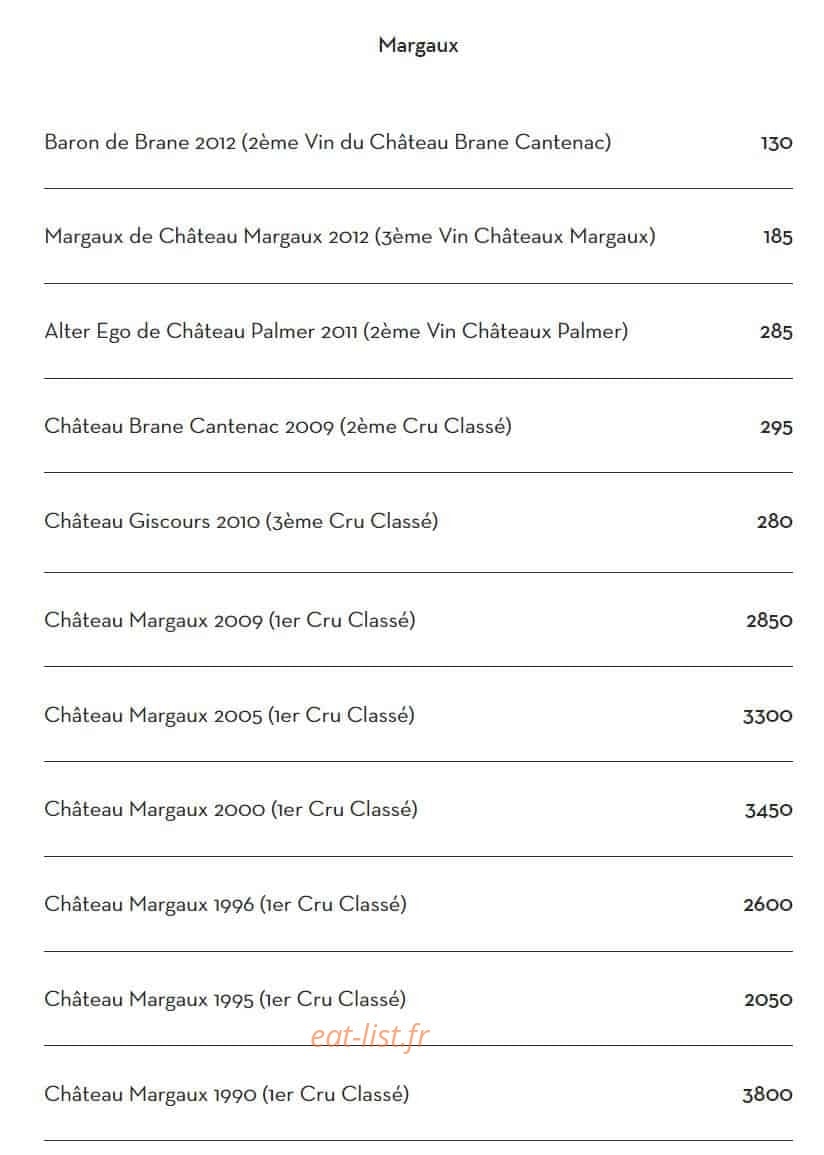
Task: Click the 2850 price
Action: coord(769,621)
